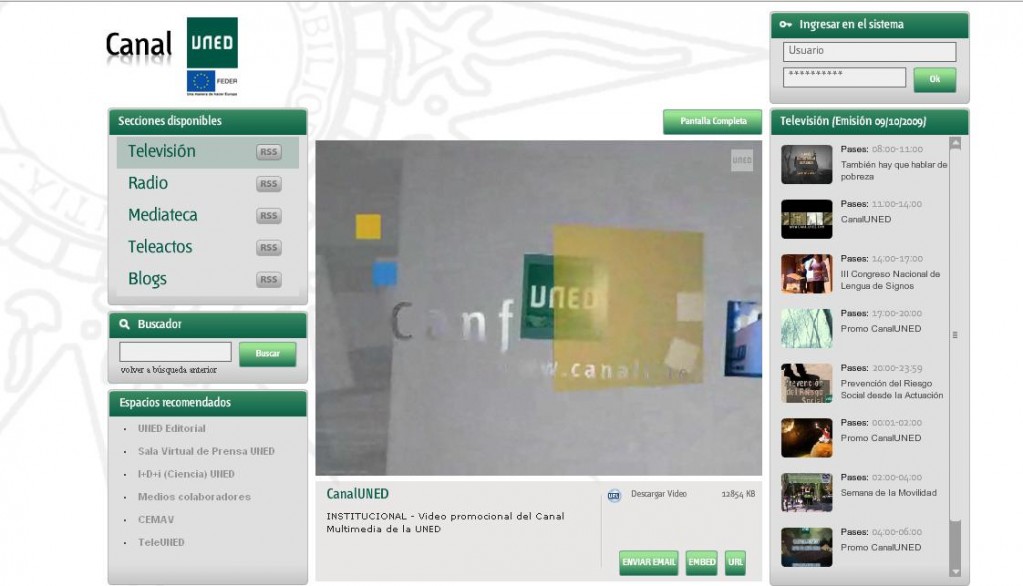Click the FEDER European Union logo
The image size is (1023, 586).
point(212,83)
